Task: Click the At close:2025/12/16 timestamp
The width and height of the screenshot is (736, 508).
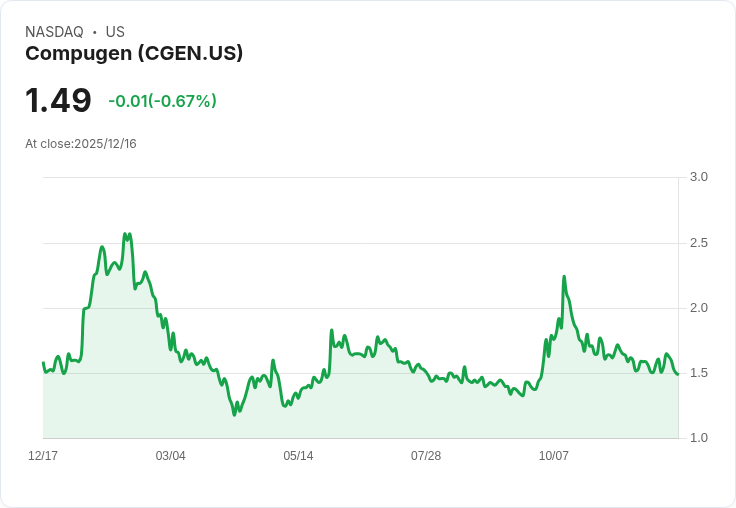Action: tap(81, 144)
